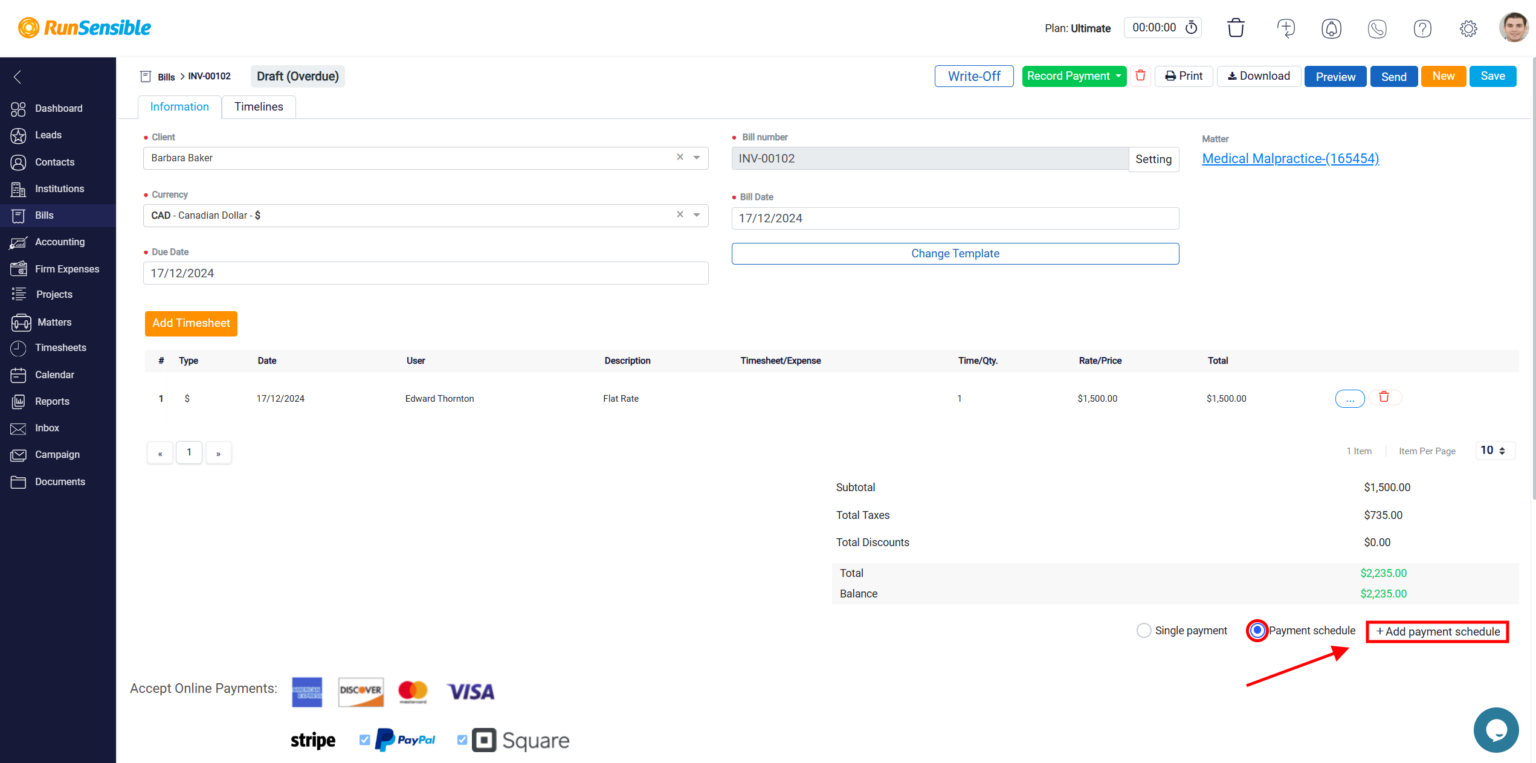Click the Preview button

(x=1335, y=76)
